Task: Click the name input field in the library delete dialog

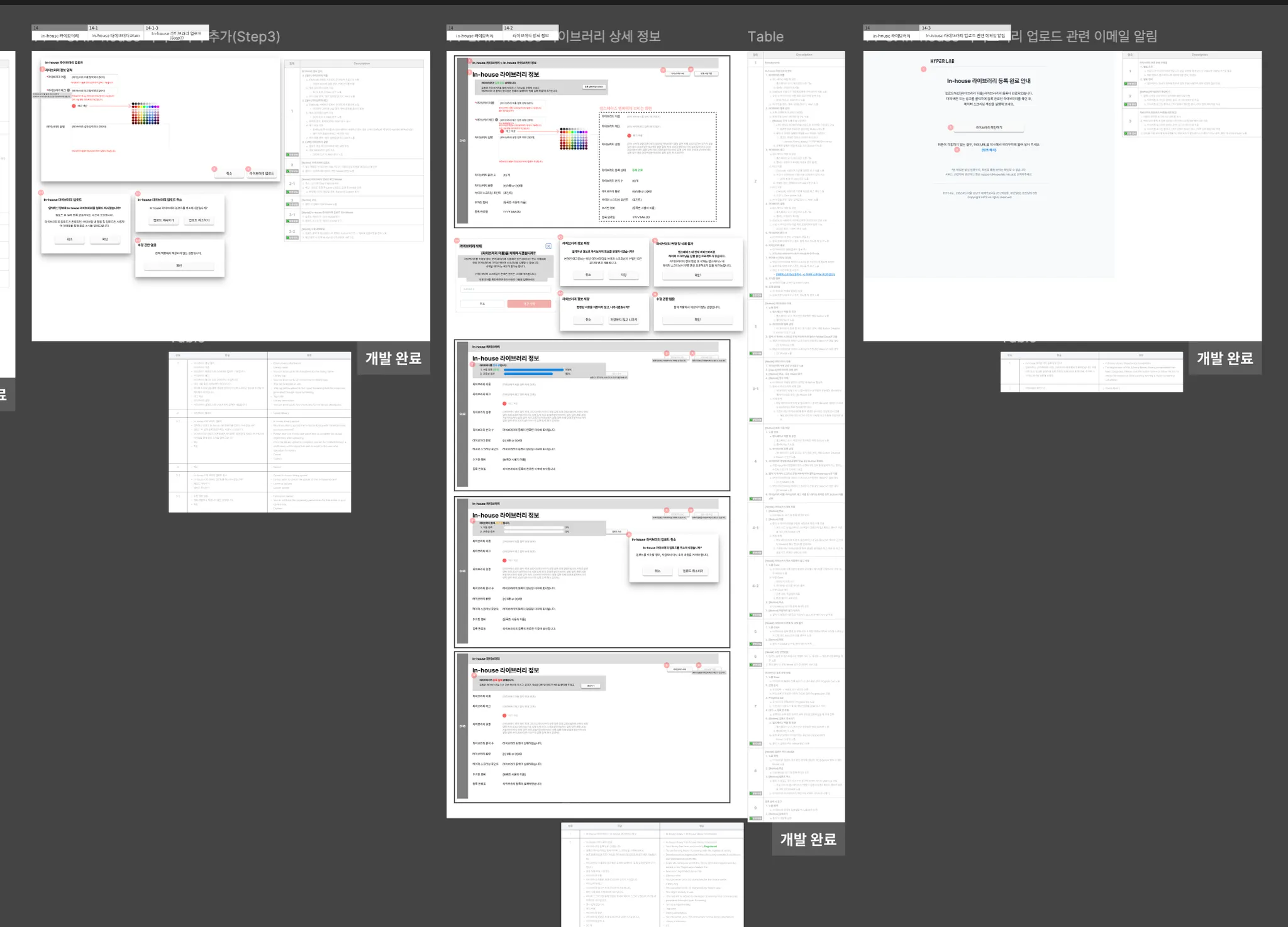Action: (x=505, y=289)
